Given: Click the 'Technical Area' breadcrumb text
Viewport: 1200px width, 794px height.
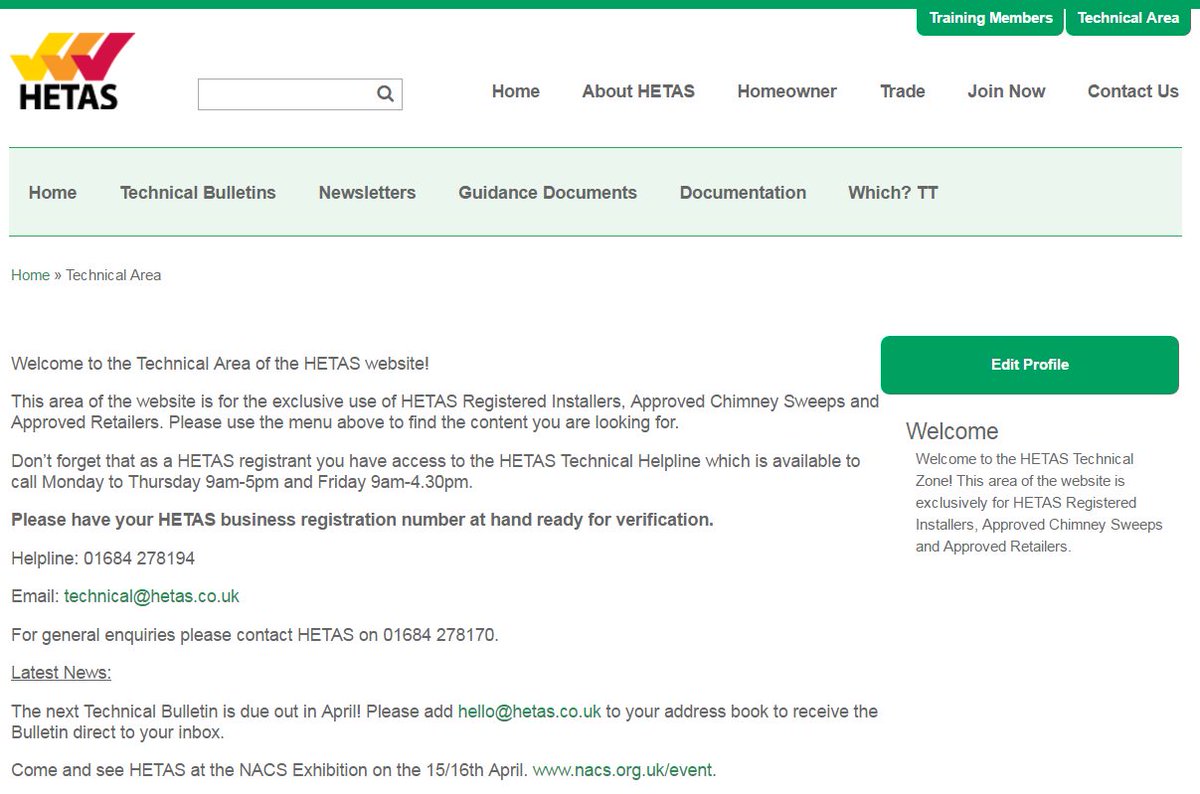Looking at the screenshot, I should click(113, 275).
